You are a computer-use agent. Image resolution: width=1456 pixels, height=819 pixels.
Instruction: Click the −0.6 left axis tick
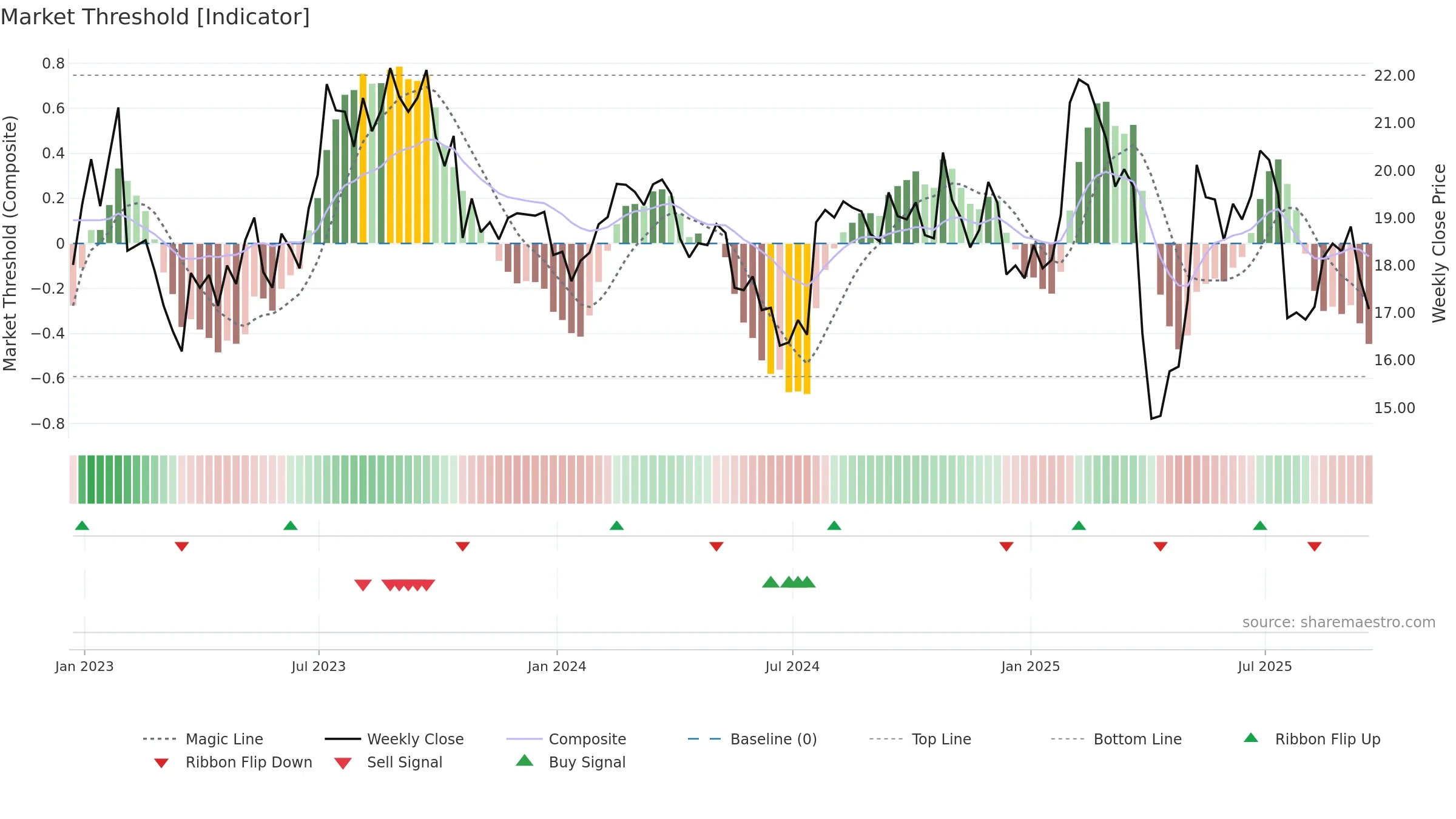(48, 379)
